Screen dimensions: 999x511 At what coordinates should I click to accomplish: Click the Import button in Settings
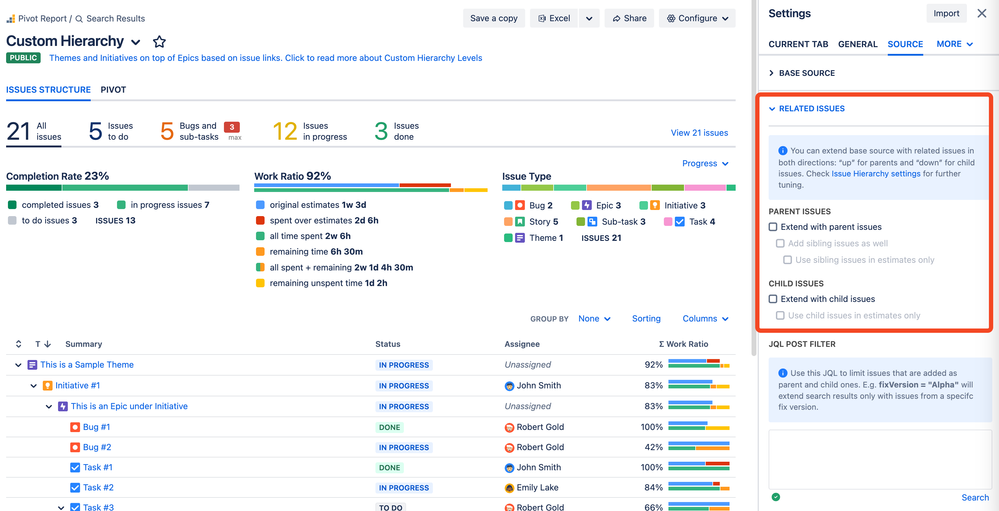pyautogui.click(x=947, y=13)
